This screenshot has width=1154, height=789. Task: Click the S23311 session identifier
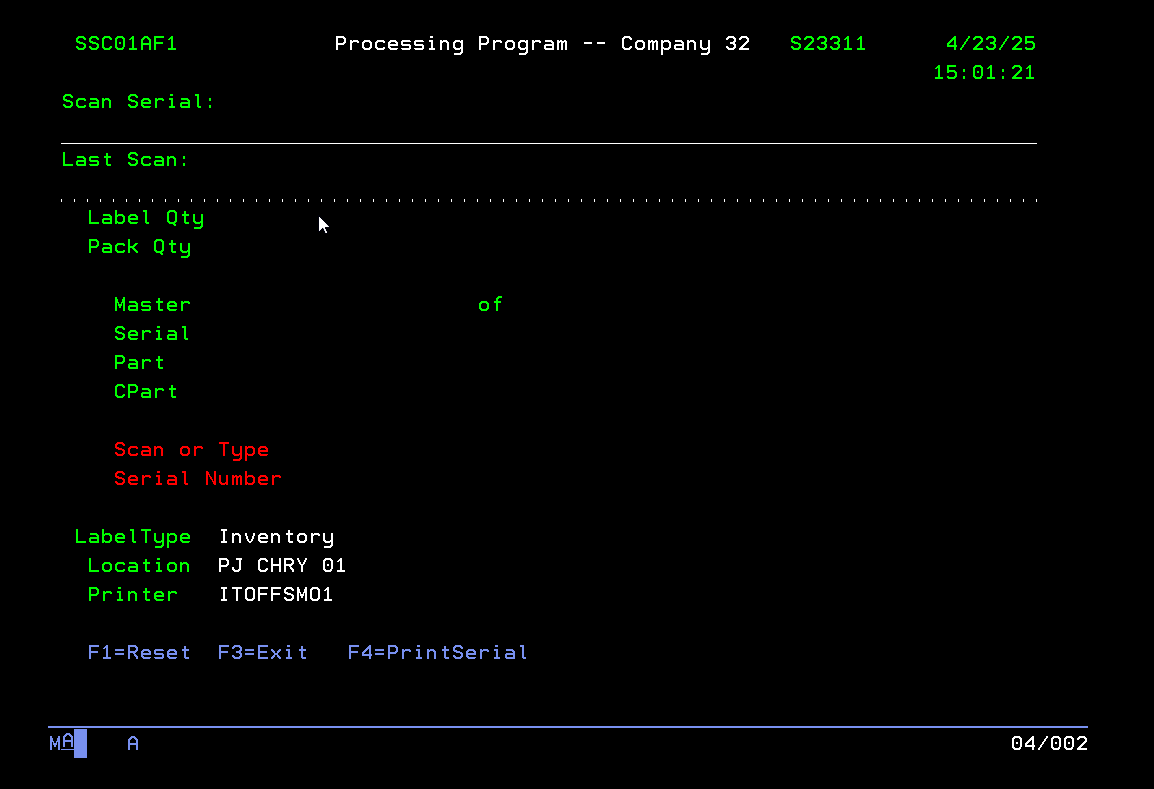(x=828, y=44)
